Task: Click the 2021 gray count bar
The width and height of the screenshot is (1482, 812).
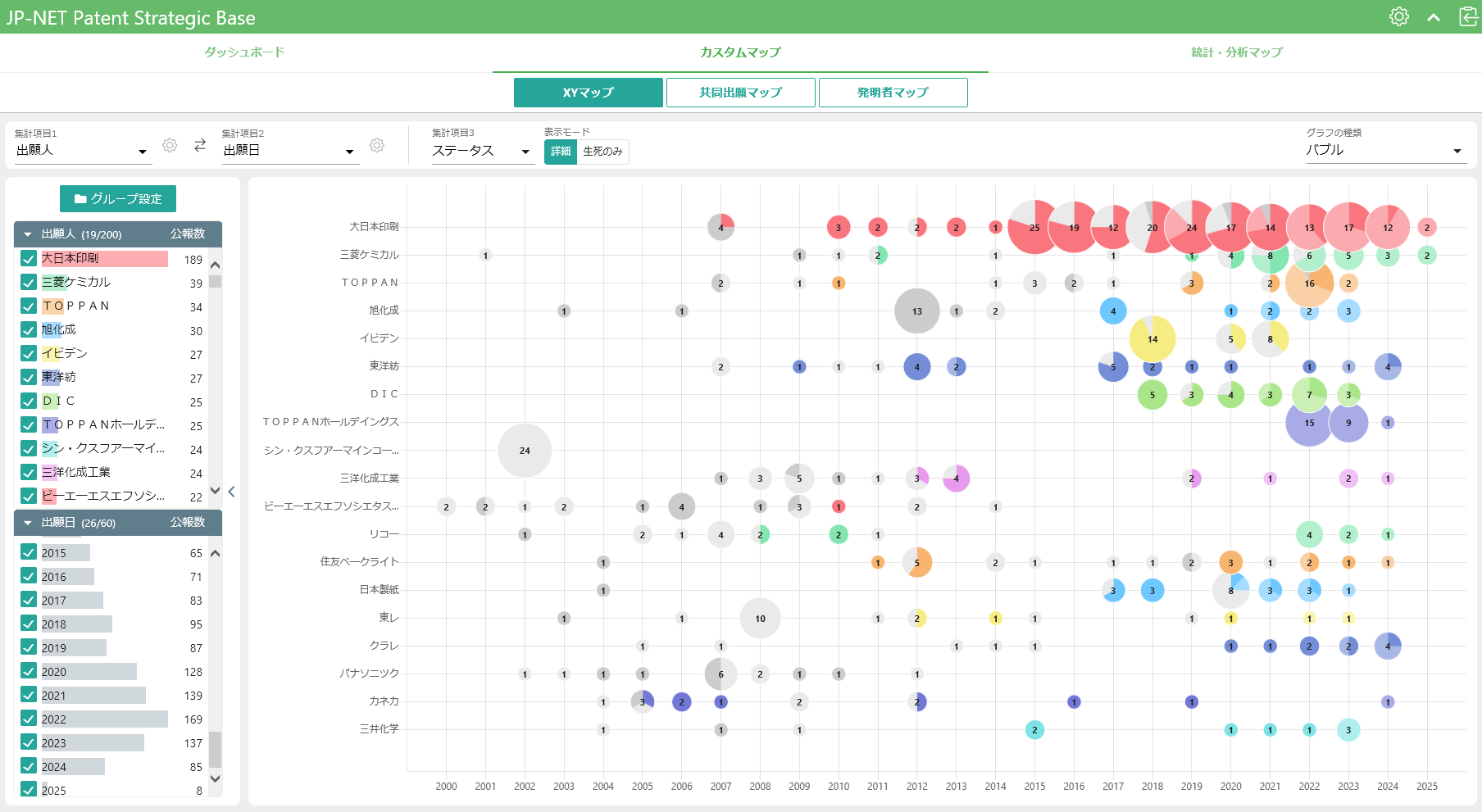Action: (93, 695)
